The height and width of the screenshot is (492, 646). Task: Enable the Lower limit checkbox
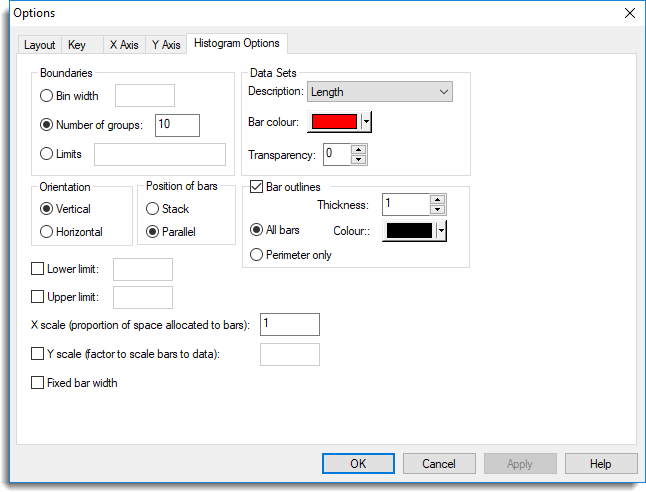[38, 269]
